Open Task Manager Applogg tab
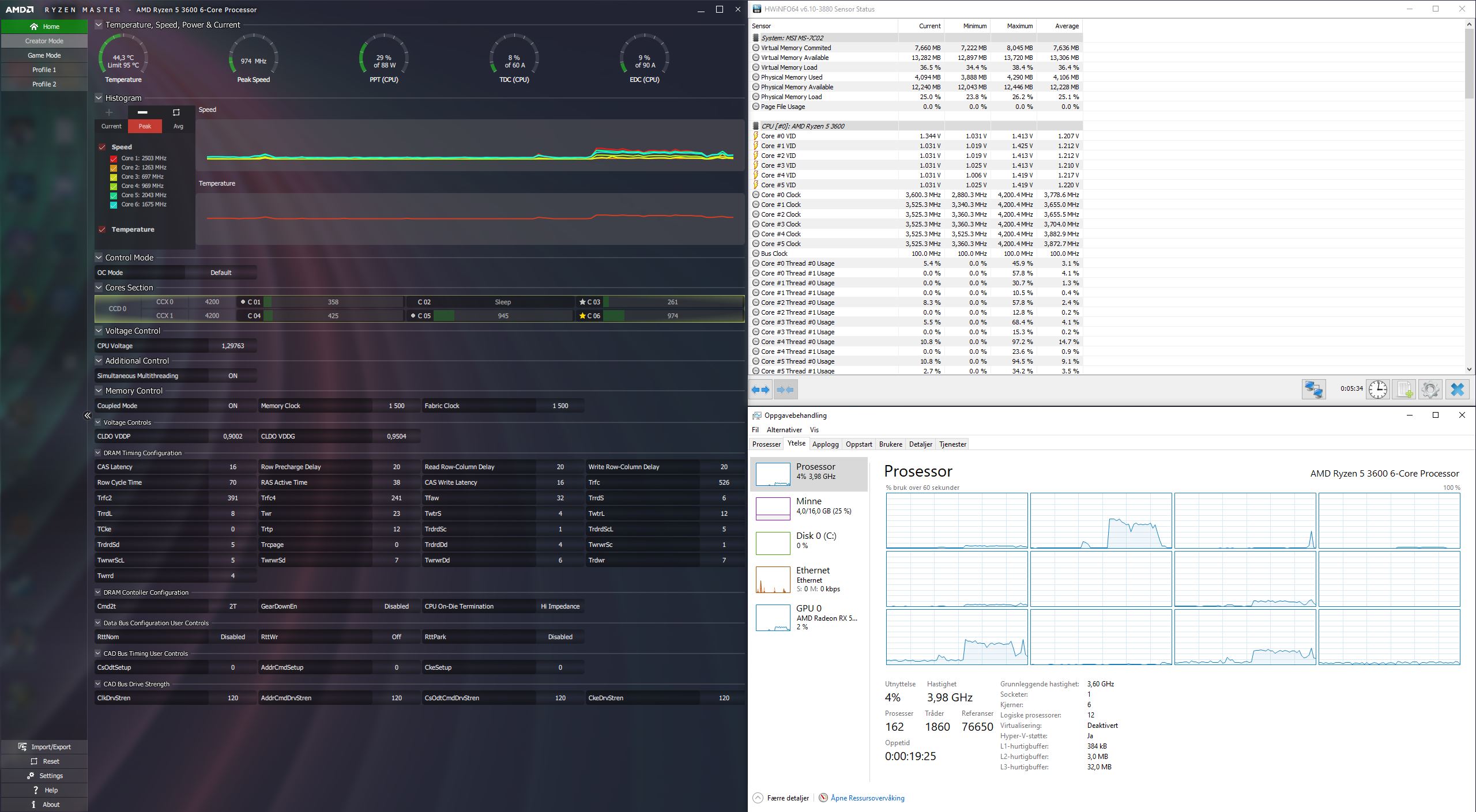This screenshot has height=812, width=1476. [825, 444]
